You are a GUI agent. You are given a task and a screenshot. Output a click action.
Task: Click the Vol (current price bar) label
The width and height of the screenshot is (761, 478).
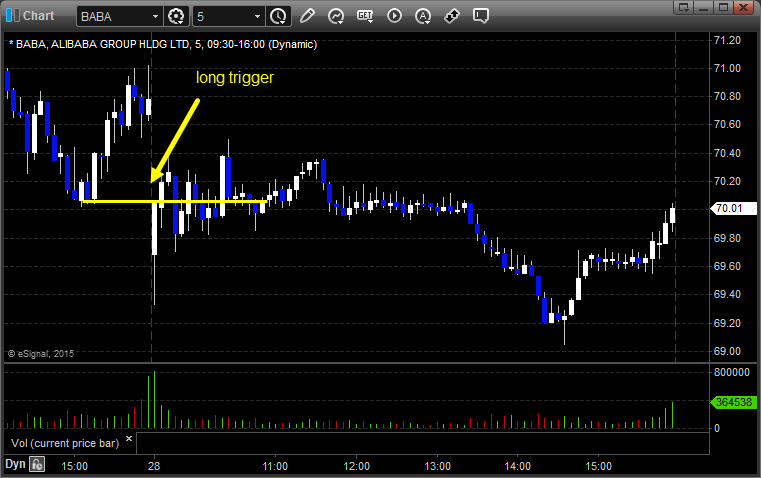tap(65, 443)
